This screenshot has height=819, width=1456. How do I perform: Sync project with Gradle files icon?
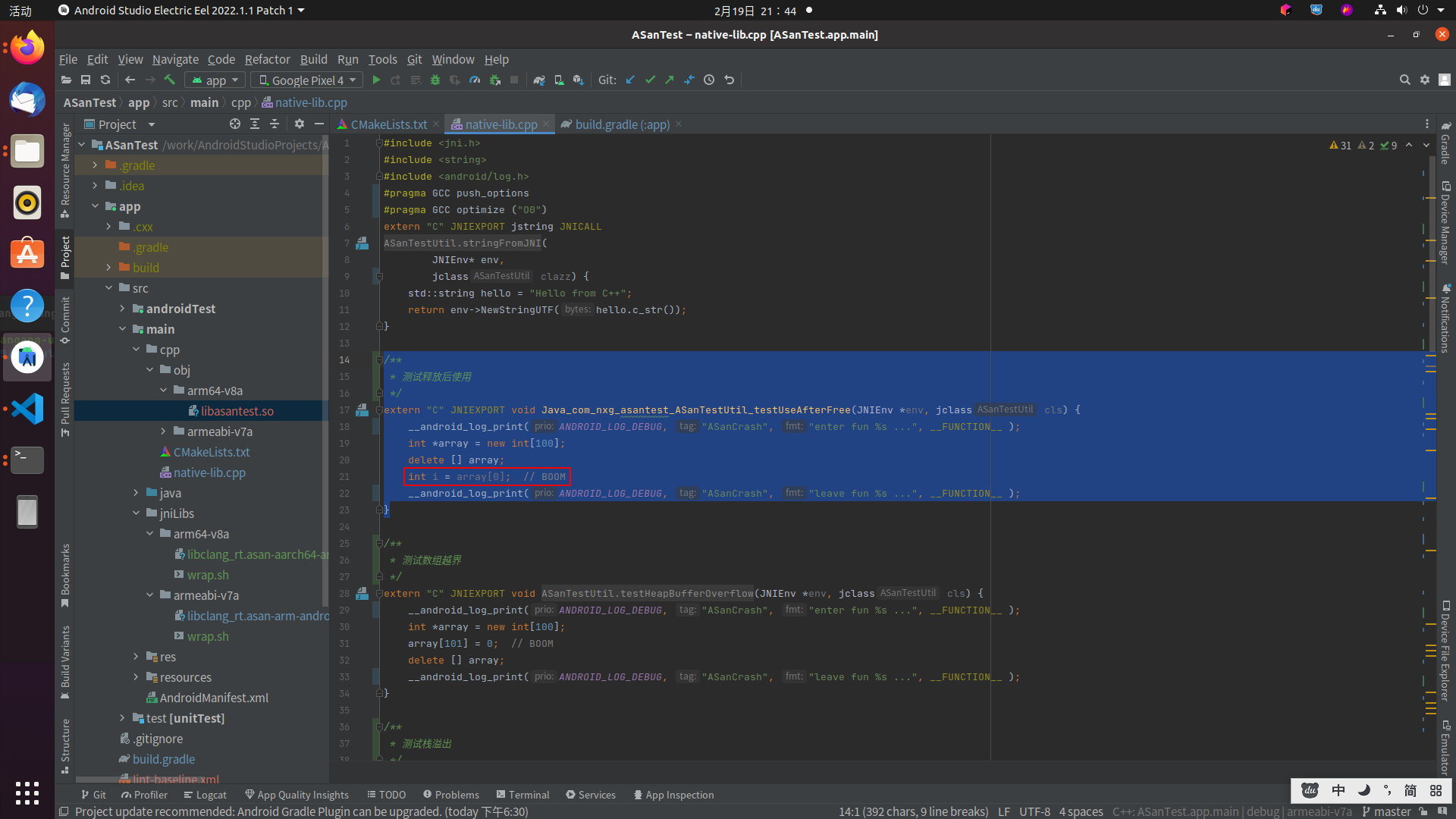539,80
